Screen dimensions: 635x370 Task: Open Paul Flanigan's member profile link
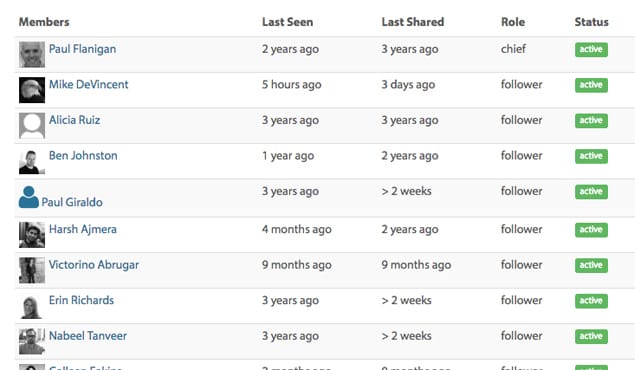(83, 49)
